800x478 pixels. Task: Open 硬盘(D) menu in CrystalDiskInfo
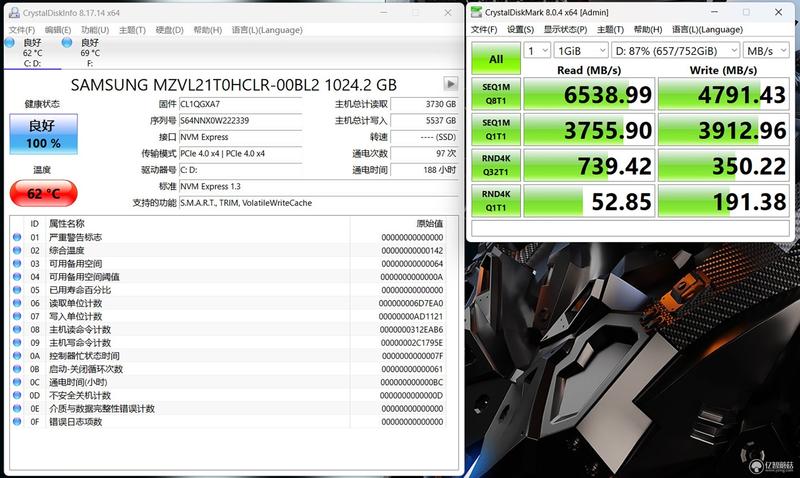[169, 30]
